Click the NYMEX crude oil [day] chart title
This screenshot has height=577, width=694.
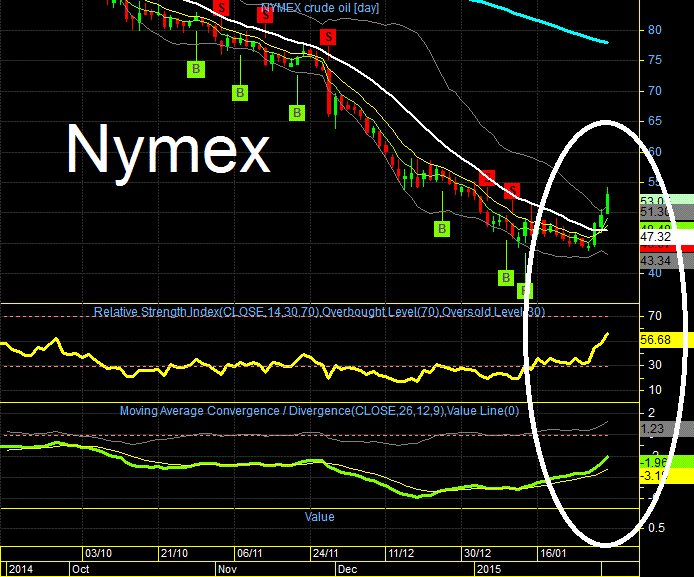coord(320,8)
